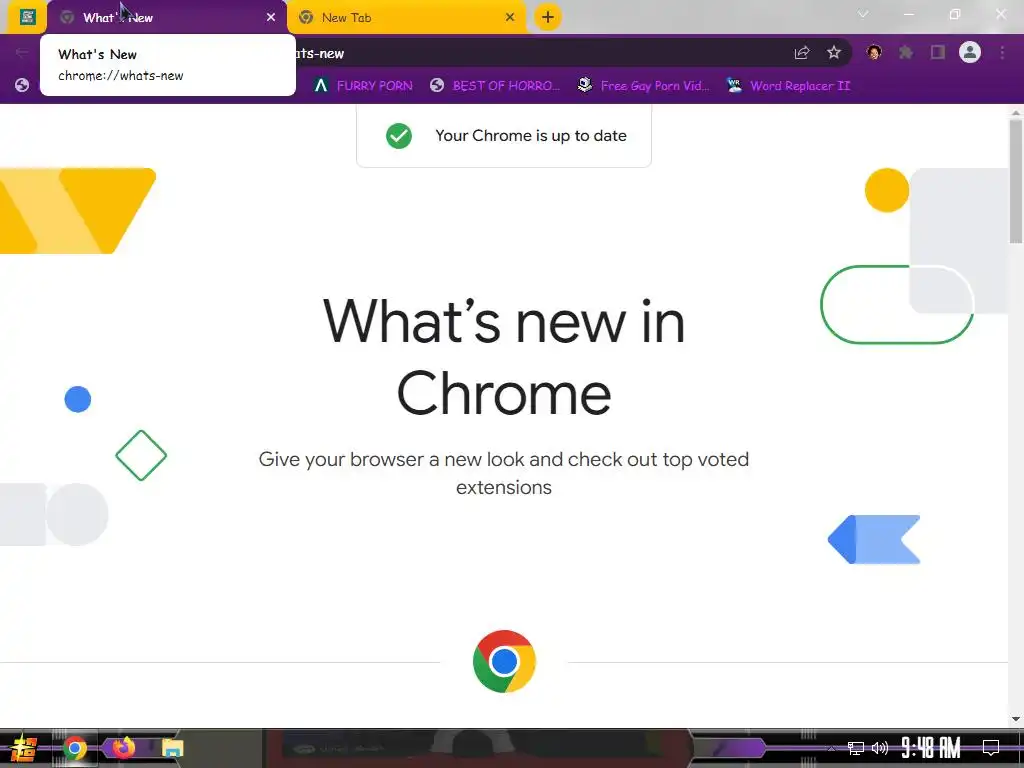Image resolution: width=1024 pixels, height=768 pixels.
Task: Launch Firefox from the taskbar
Action: (x=123, y=747)
